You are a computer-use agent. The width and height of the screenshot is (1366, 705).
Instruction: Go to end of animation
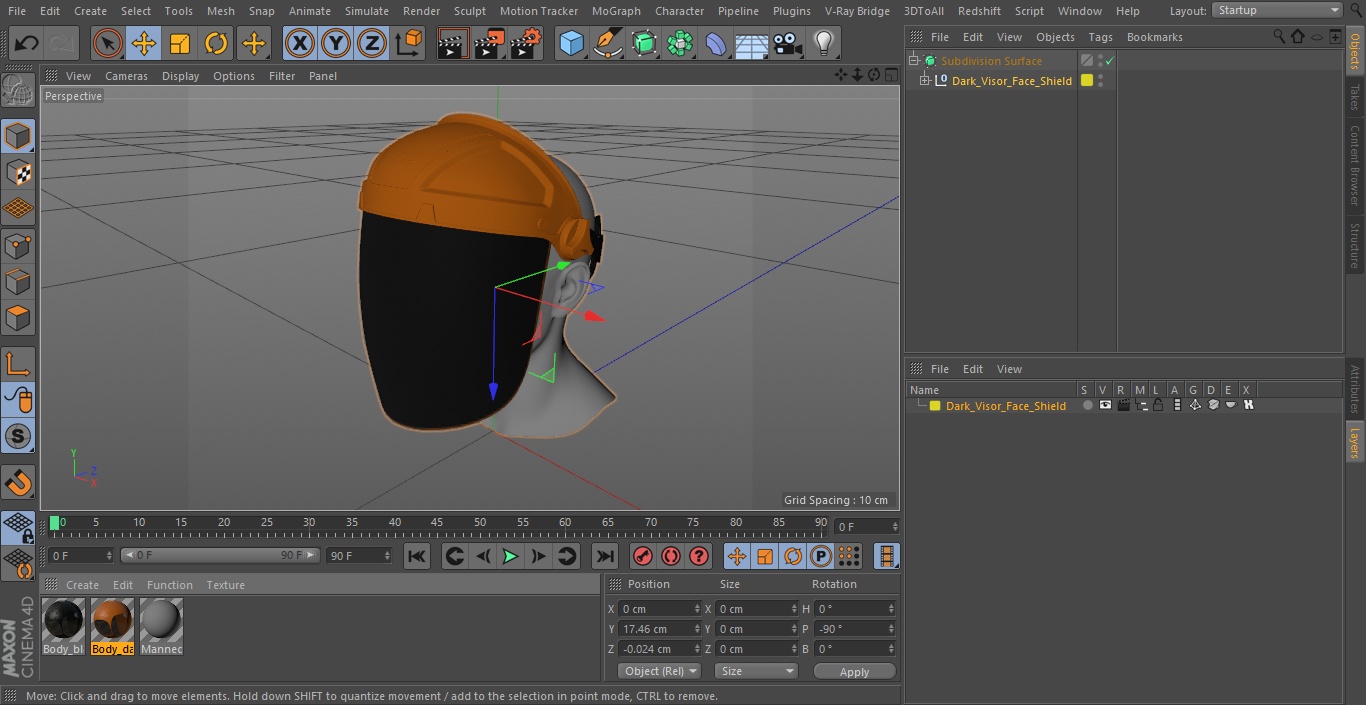(605, 556)
